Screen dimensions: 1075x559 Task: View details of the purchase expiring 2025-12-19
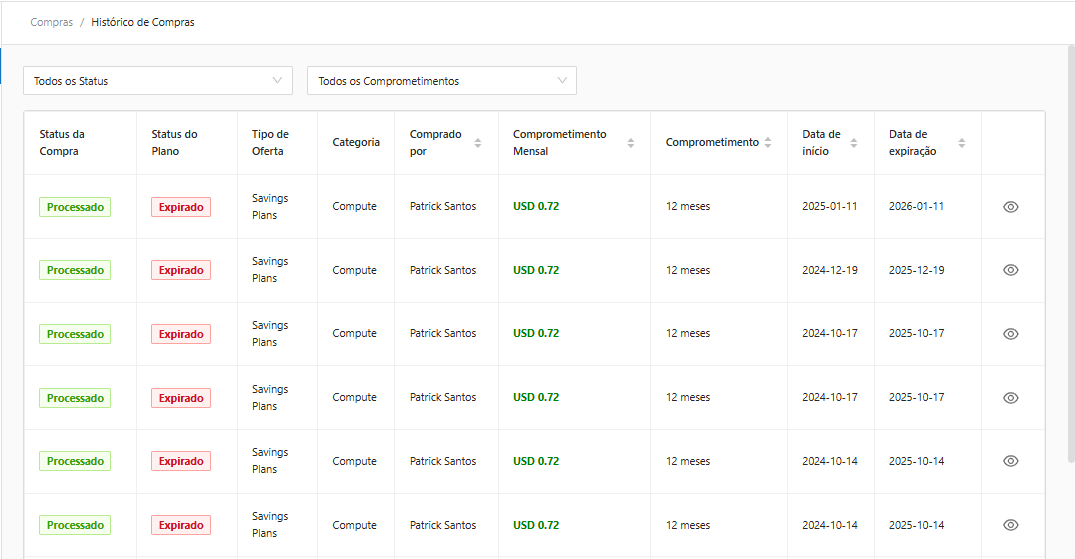pyautogui.click(x=1010, y=270)
